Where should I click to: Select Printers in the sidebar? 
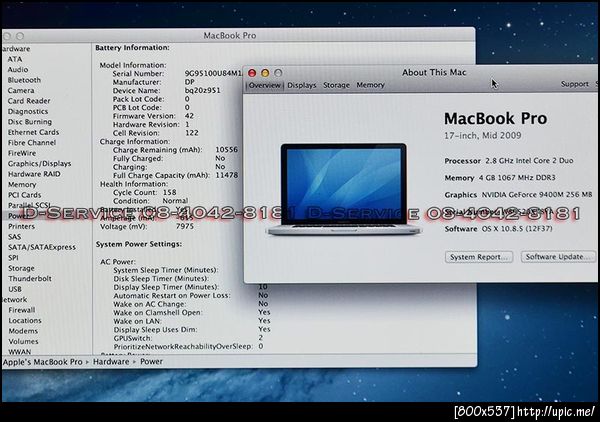21,226
